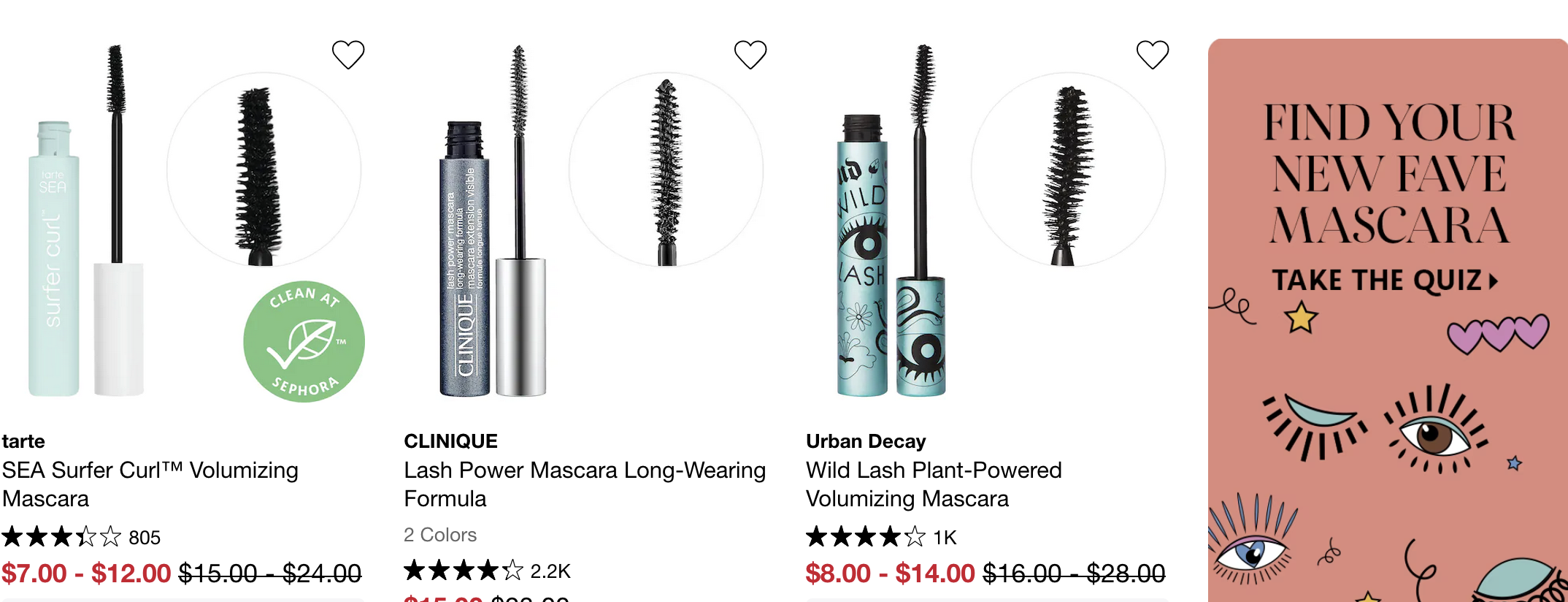Image resolution: width=1568 pixels, height=602 pixels.
Task: Click the CLINIQUE brand name
Action: (450, 441)
